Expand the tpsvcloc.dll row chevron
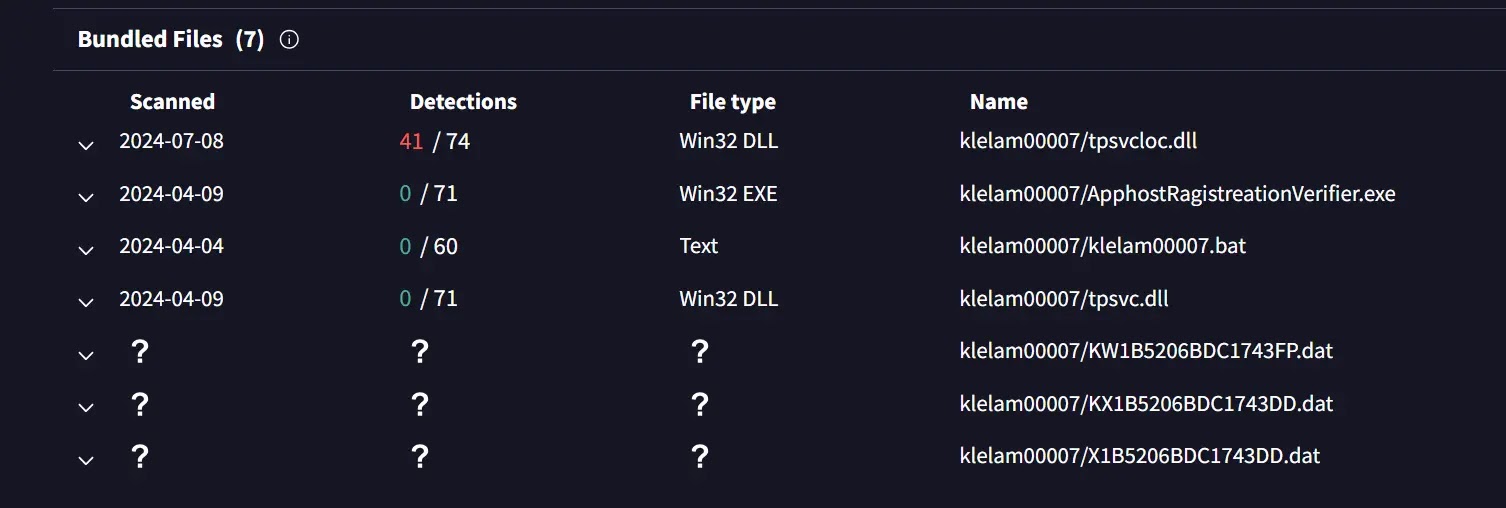Viewport: 1506px width, 508px height. click(86, 145)
